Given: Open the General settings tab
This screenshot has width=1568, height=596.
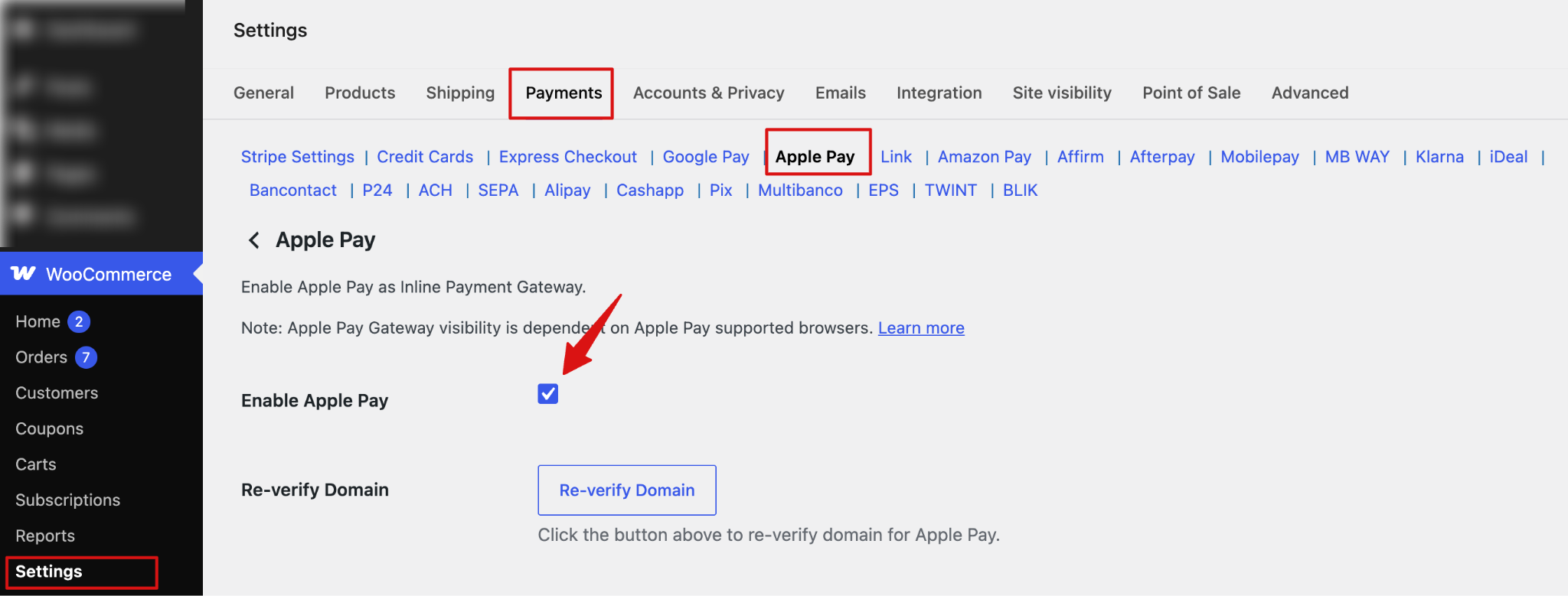Looking at the screenshot, I should (263, 93).
